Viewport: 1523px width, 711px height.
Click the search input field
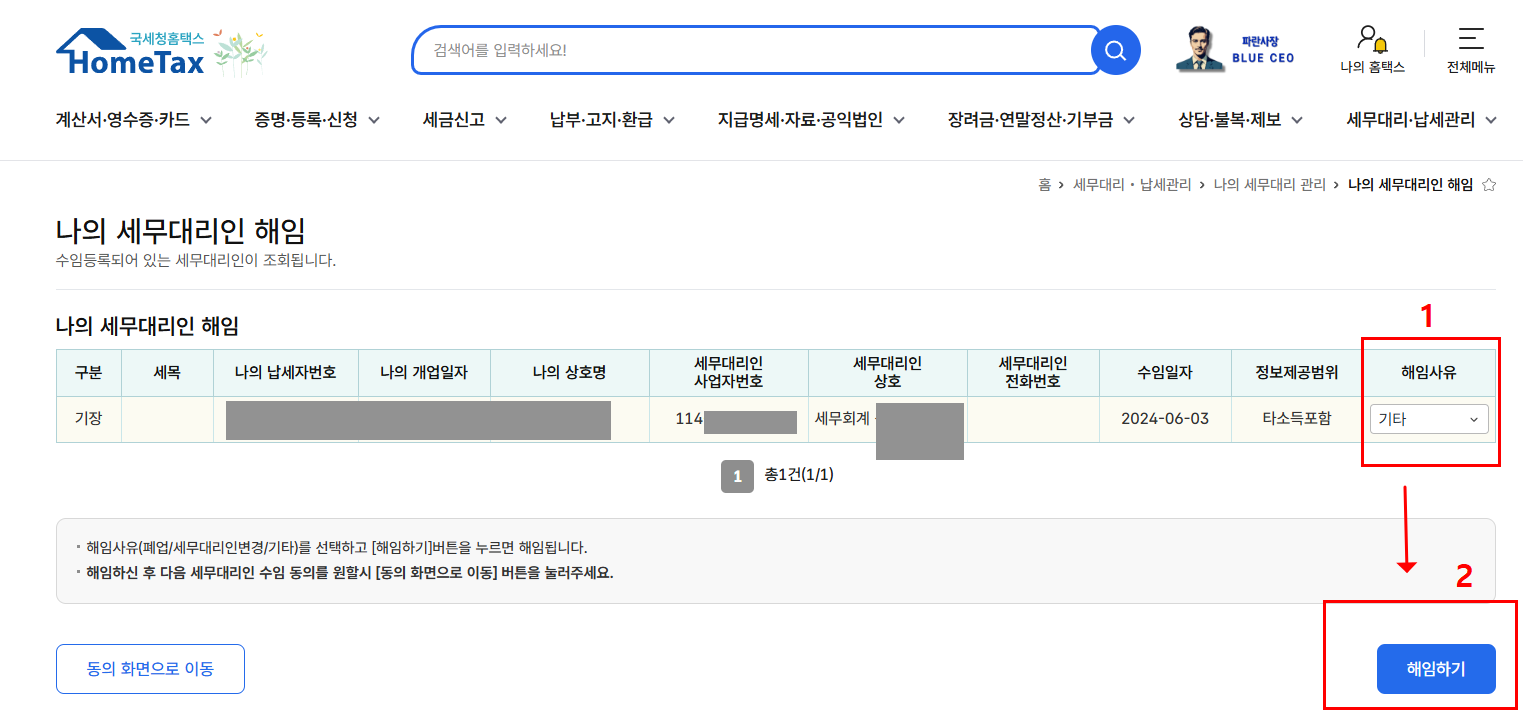click(750, 50)
